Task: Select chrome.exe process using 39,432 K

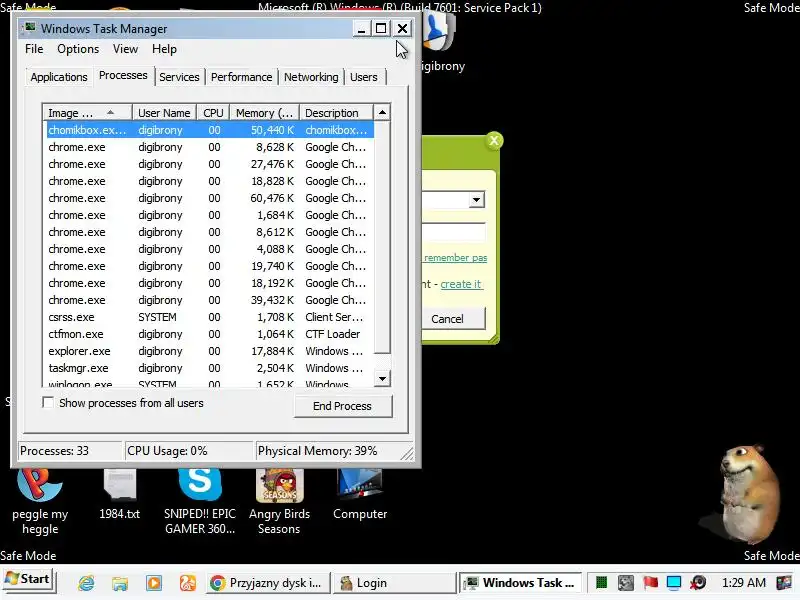Action: [210, 300]
